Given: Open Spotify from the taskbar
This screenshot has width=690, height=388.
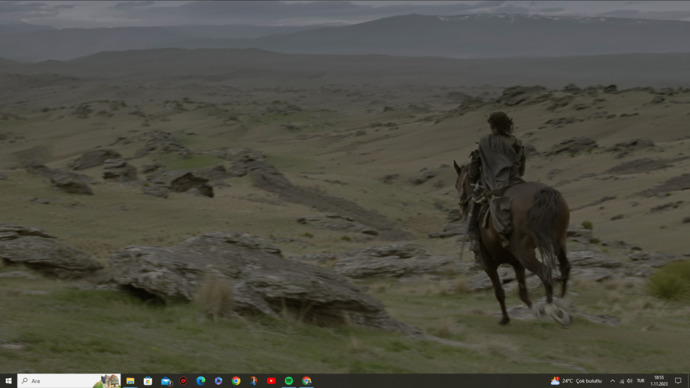Looking at the screenshot, I should [289, 381].
